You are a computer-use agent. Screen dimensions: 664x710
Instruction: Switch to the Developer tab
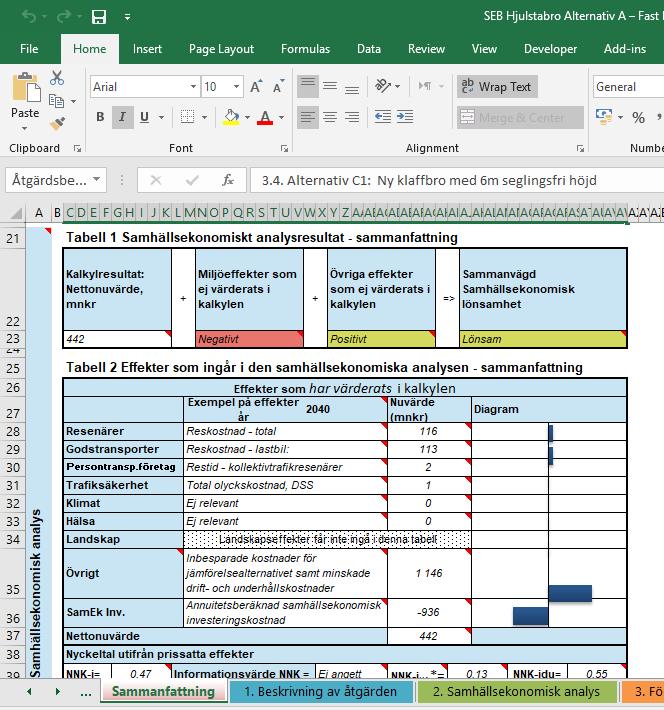tap(550, 49)
